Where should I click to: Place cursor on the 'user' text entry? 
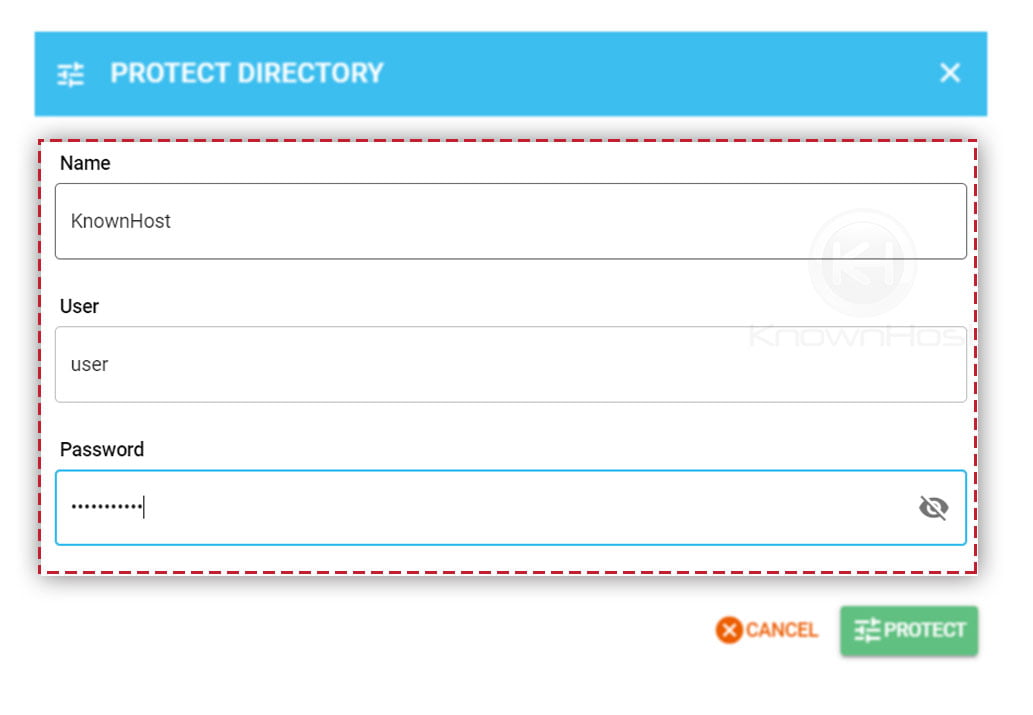[x=89, y=364]
